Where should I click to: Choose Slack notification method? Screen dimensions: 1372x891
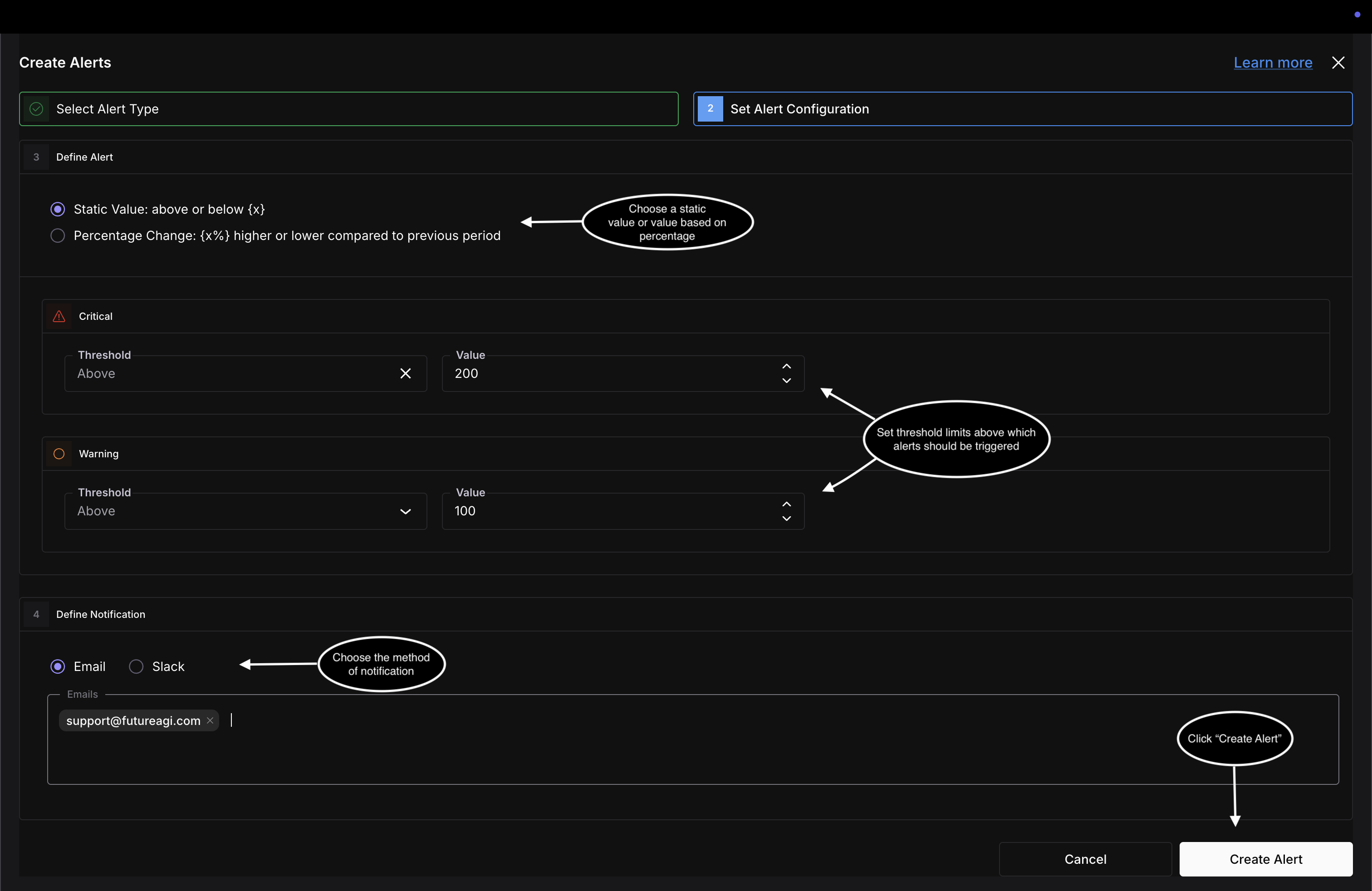(136, 667)
